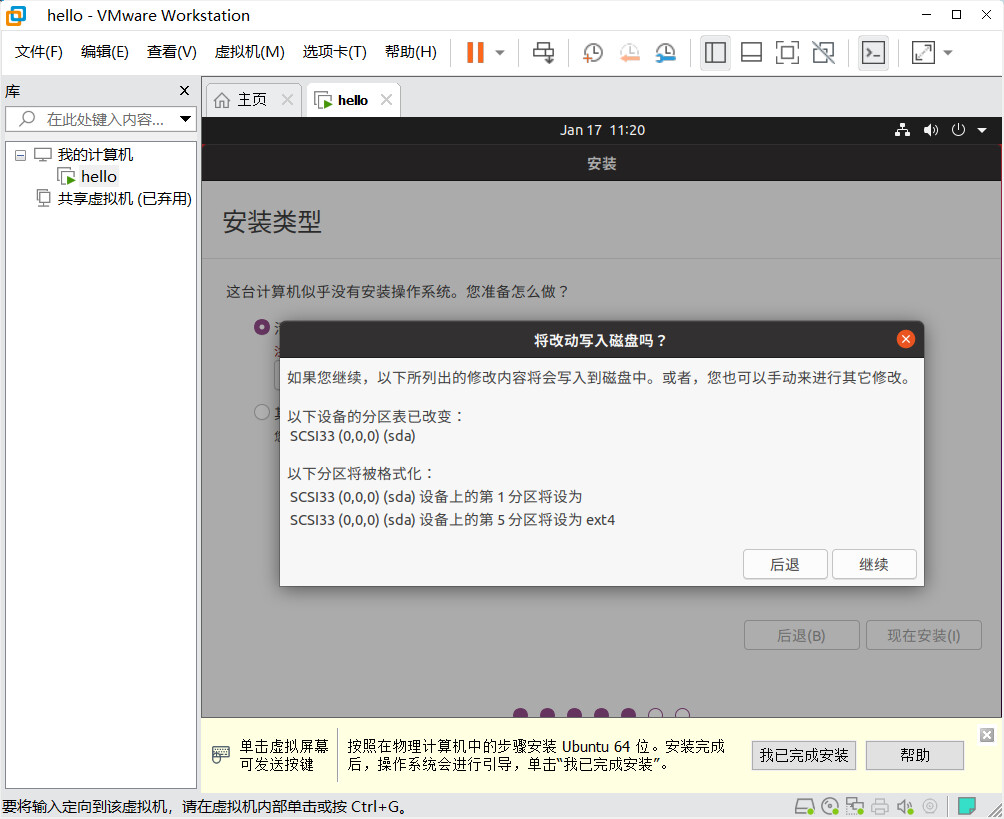The height and width of the screenshot is (819, 1004).
Task: Close the 主页 tab
Action: click(x=287, y=100)
